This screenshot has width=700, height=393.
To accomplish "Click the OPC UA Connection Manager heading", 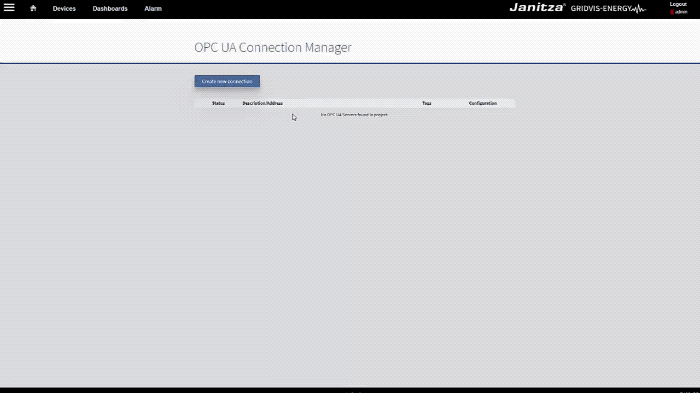I will click(x=273, y=47).
